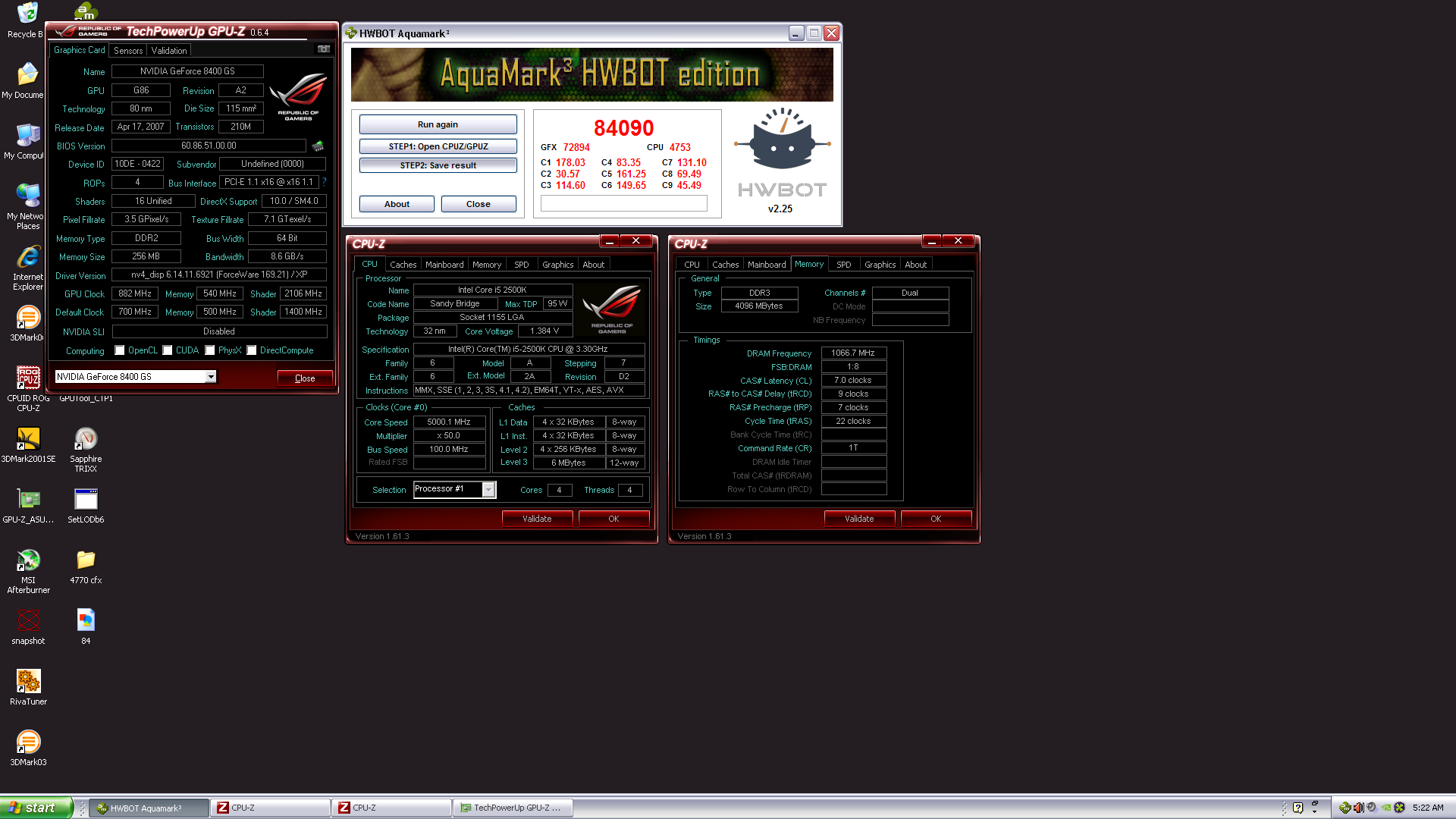Open the 4770 cfx folder
Image resolution: width=1456 pixels, height=819 pixels.
coord(86,566)
